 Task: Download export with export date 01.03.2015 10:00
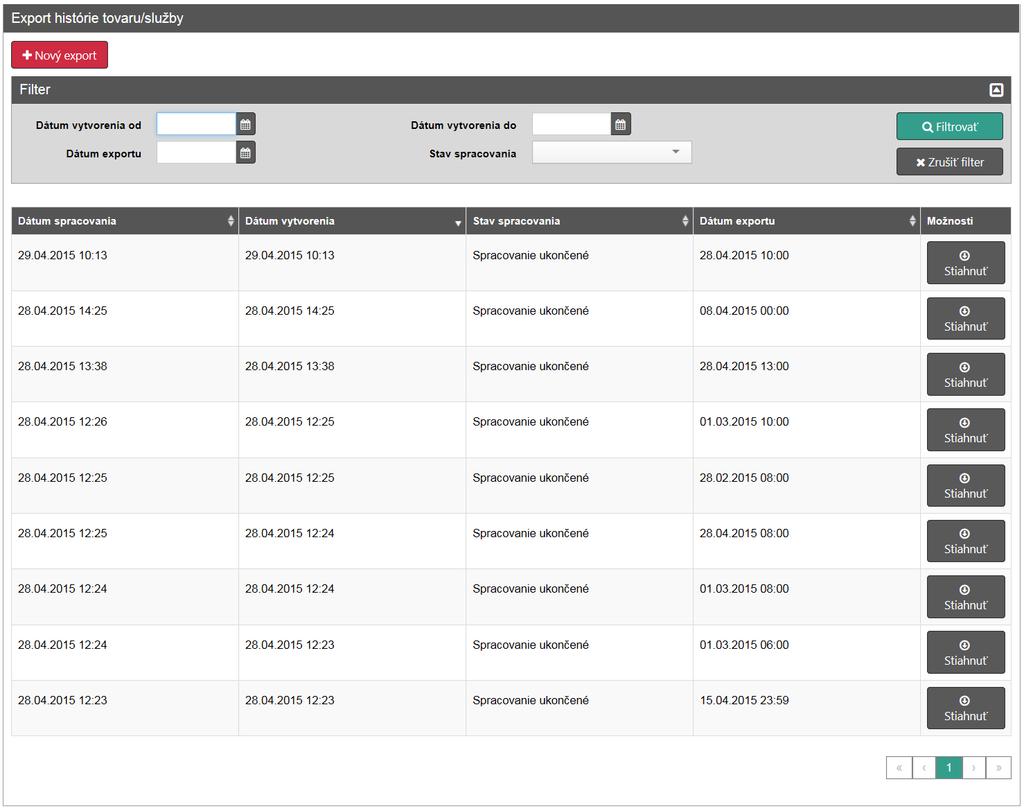[965, 430]
